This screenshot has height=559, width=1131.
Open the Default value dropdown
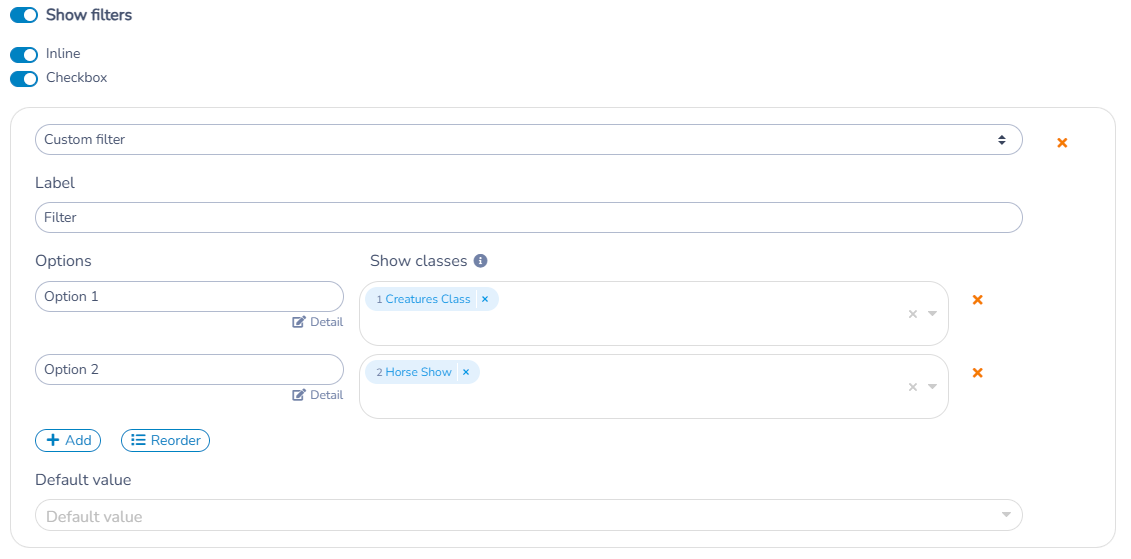tap(529, 515)
